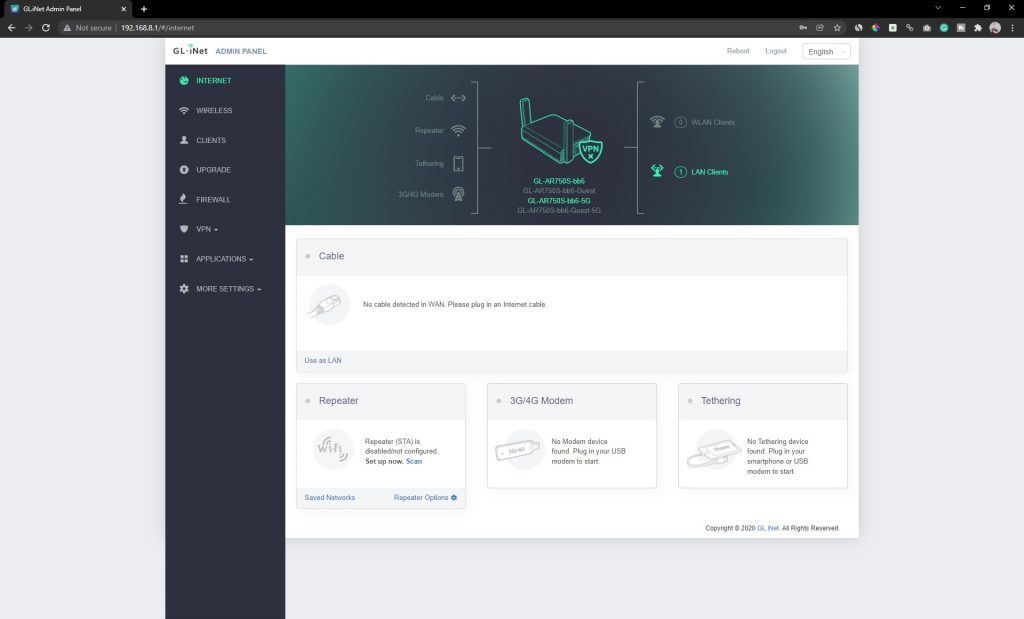
Task: Click the GL.iNet link in copyright footer
Action: click(768, 528)
